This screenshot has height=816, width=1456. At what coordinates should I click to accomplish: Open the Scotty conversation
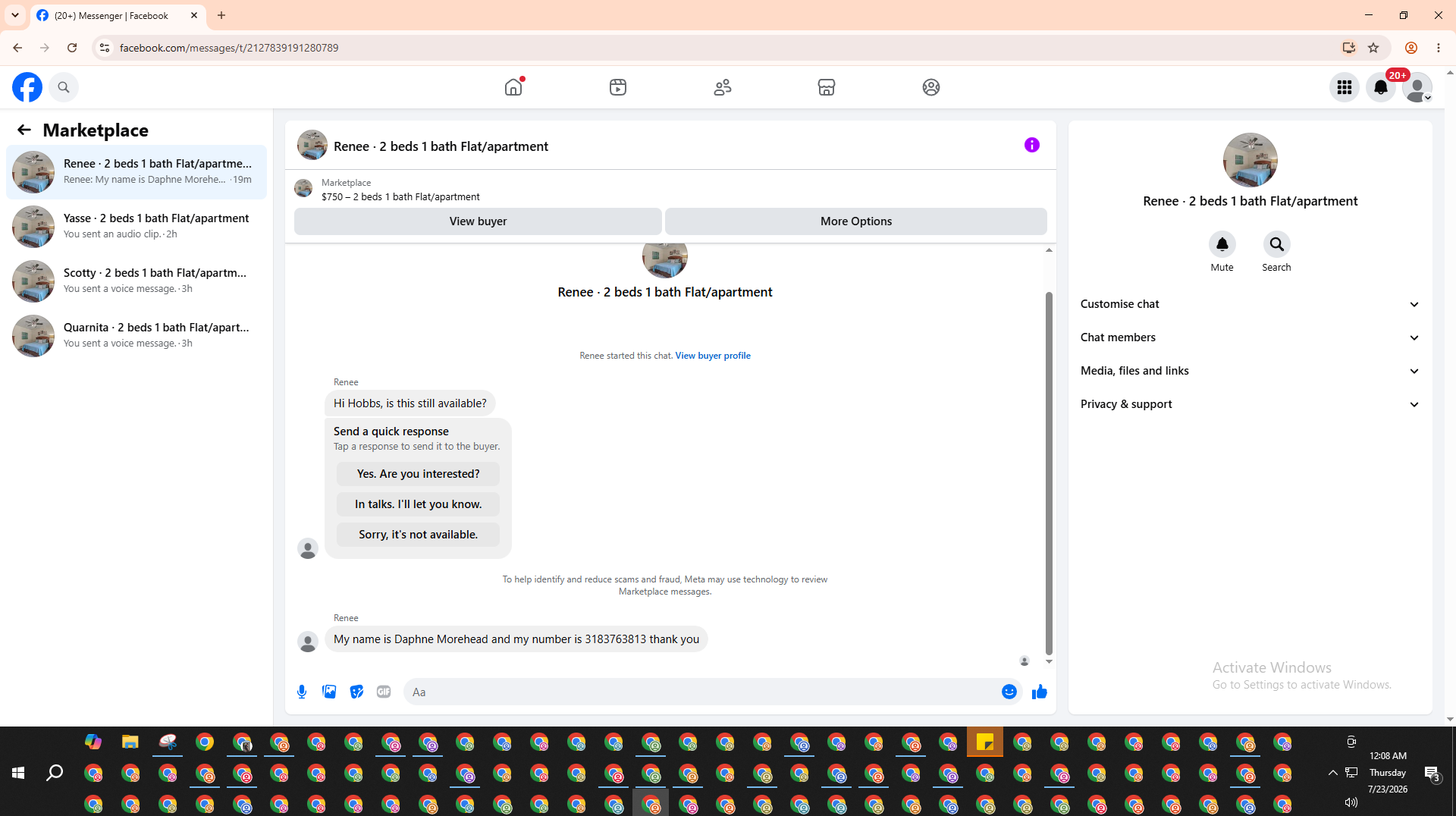(x=136, y=281)
